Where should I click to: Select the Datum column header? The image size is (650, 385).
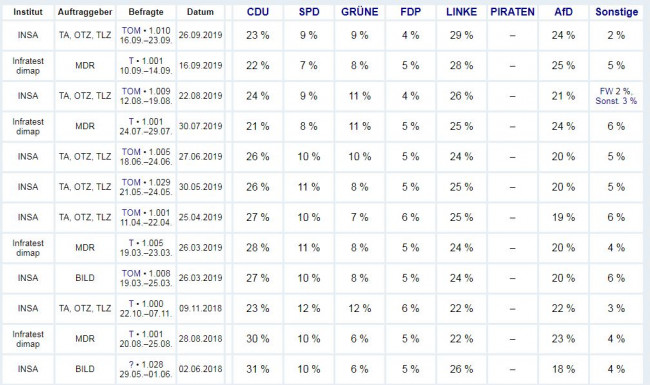[x=200, y=12]
